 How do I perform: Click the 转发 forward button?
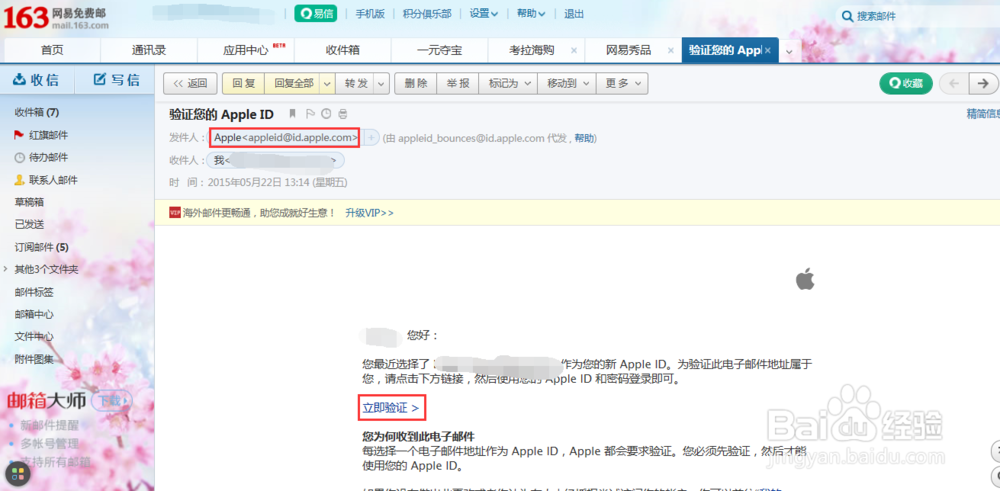tap(356, 84)
